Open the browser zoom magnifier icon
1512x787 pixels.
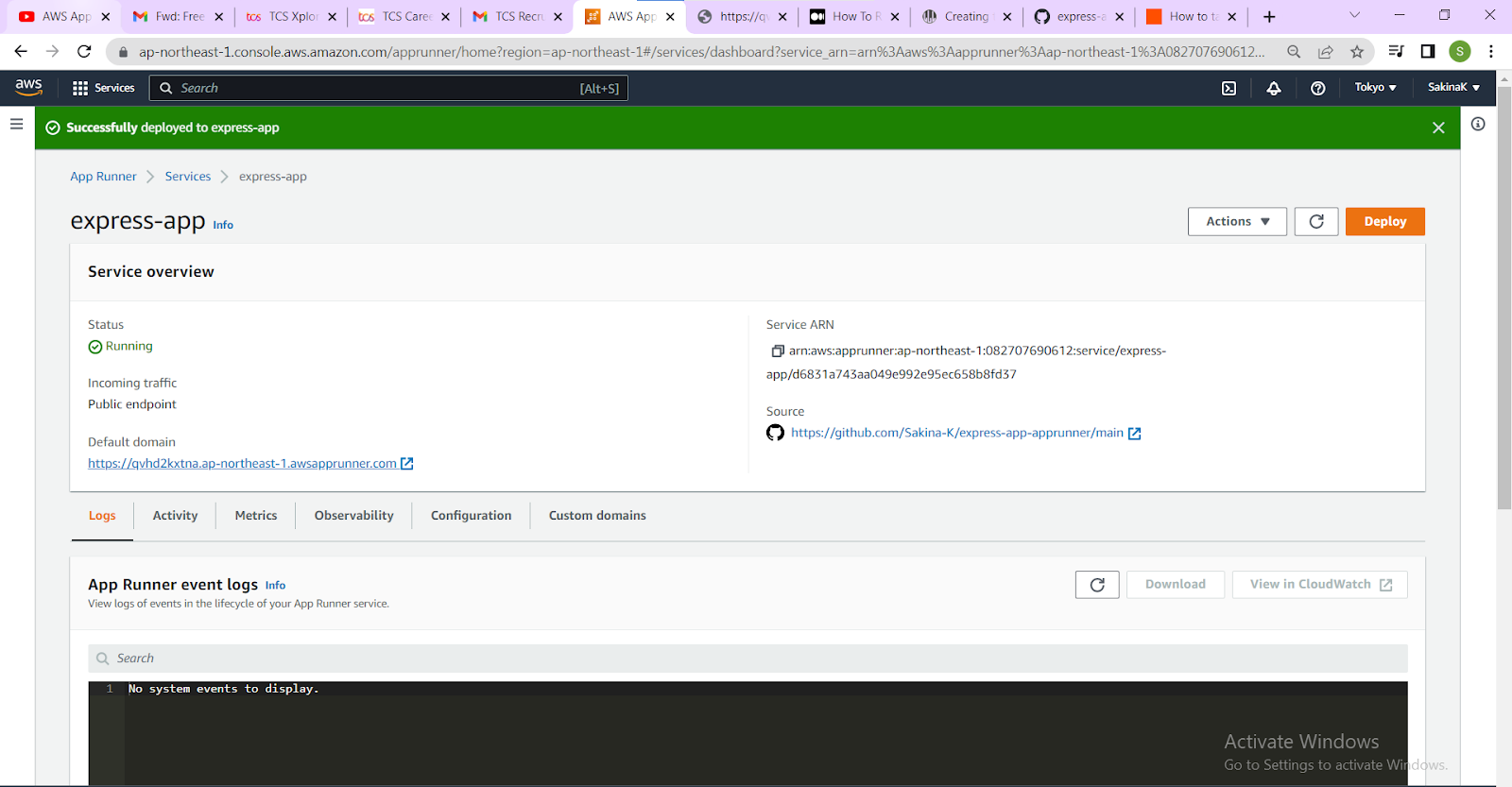(1294, 52)
